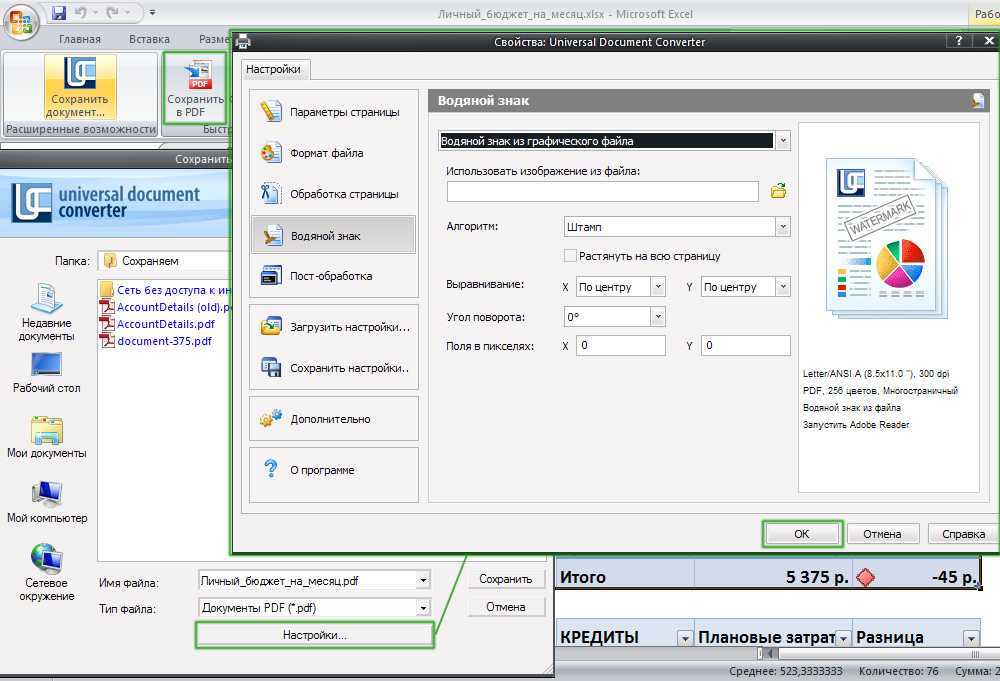Click the Save Document ribbon icon

80,87
